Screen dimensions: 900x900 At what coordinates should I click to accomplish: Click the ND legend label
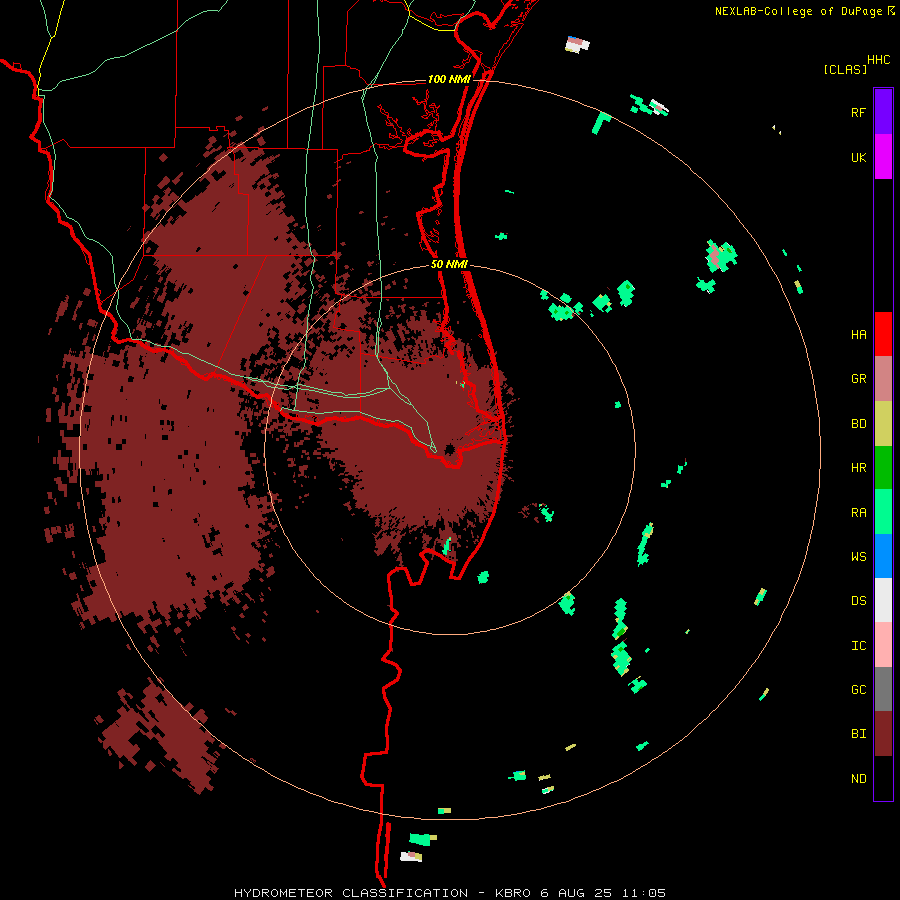(x=858, y=779)
